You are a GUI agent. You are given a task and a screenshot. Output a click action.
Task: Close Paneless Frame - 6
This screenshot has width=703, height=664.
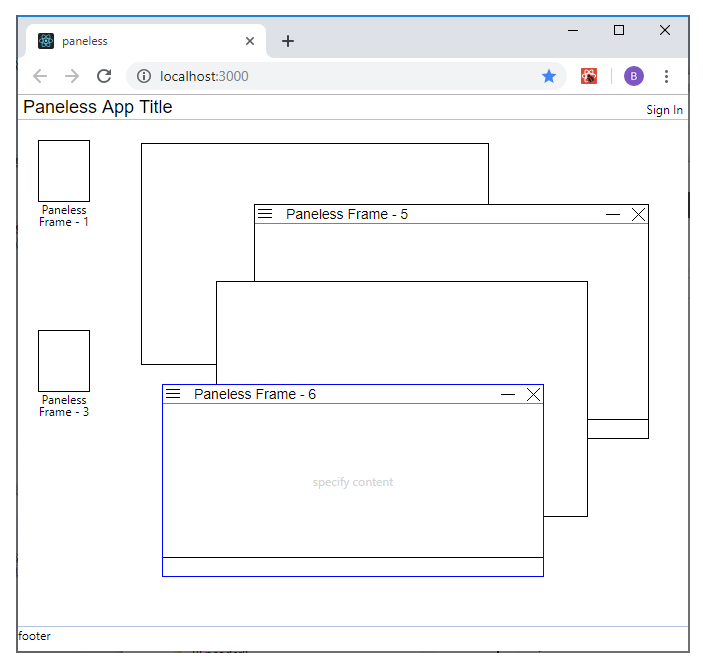(x=533, y=394)
